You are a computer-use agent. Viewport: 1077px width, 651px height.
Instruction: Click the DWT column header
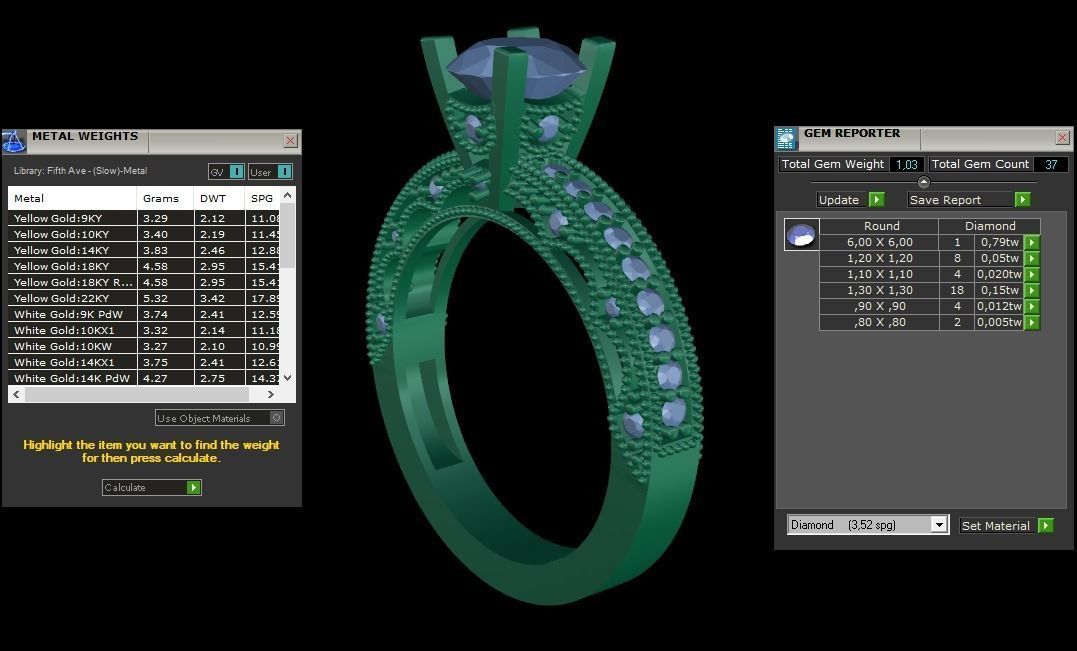click(219, 198)
